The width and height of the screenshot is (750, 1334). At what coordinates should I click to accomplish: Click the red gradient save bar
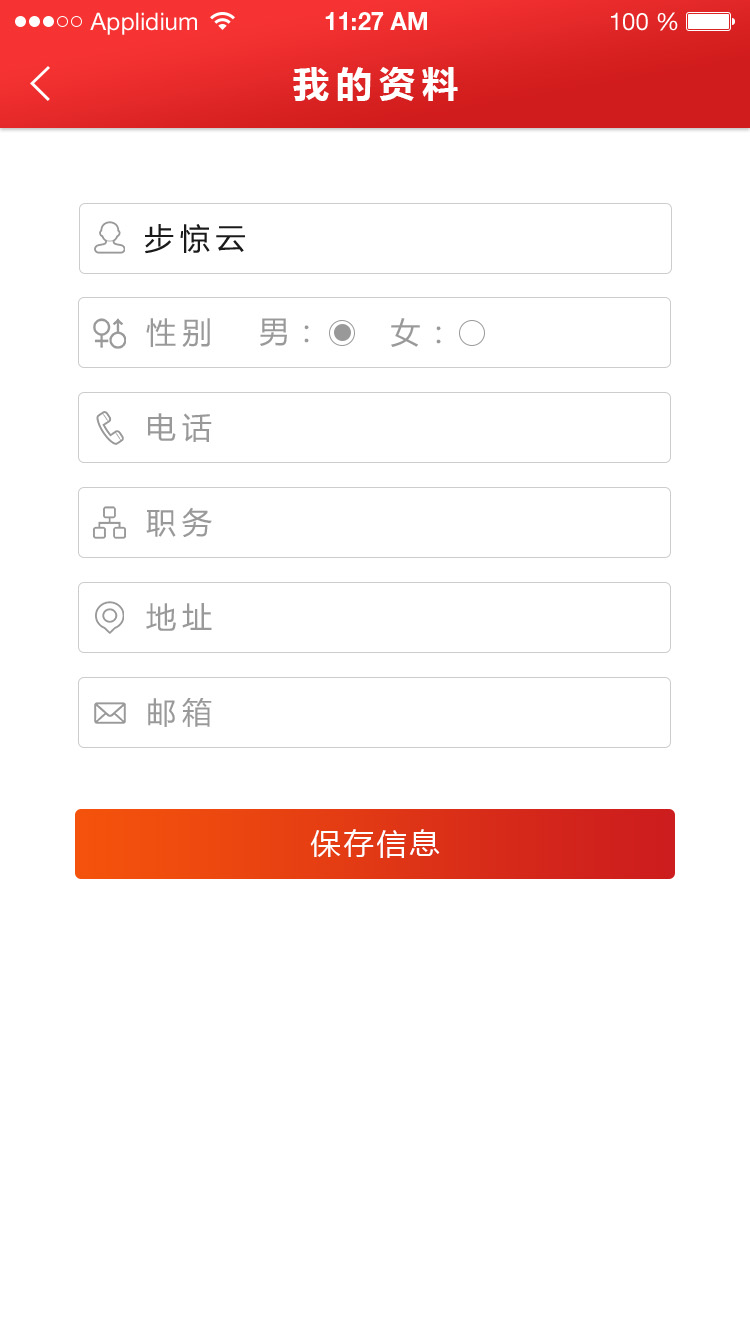point(375,843)
